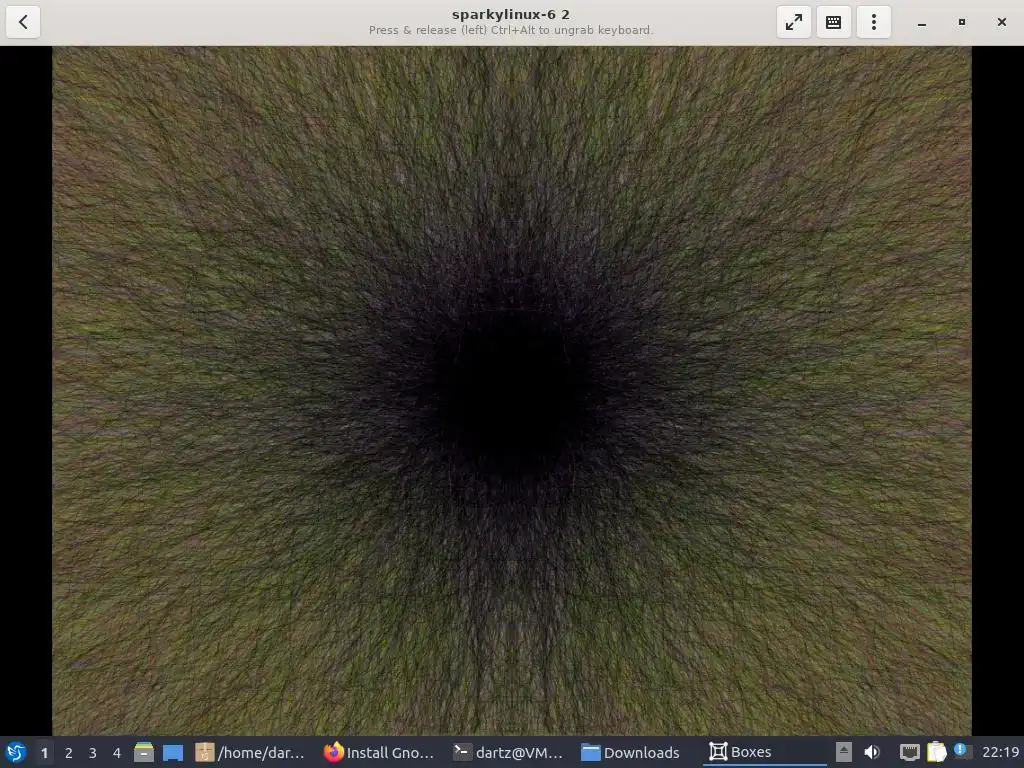The image size is (1024, 768).
Task: Switch to the /home/dar... archive window
Action: coord(250,752)
